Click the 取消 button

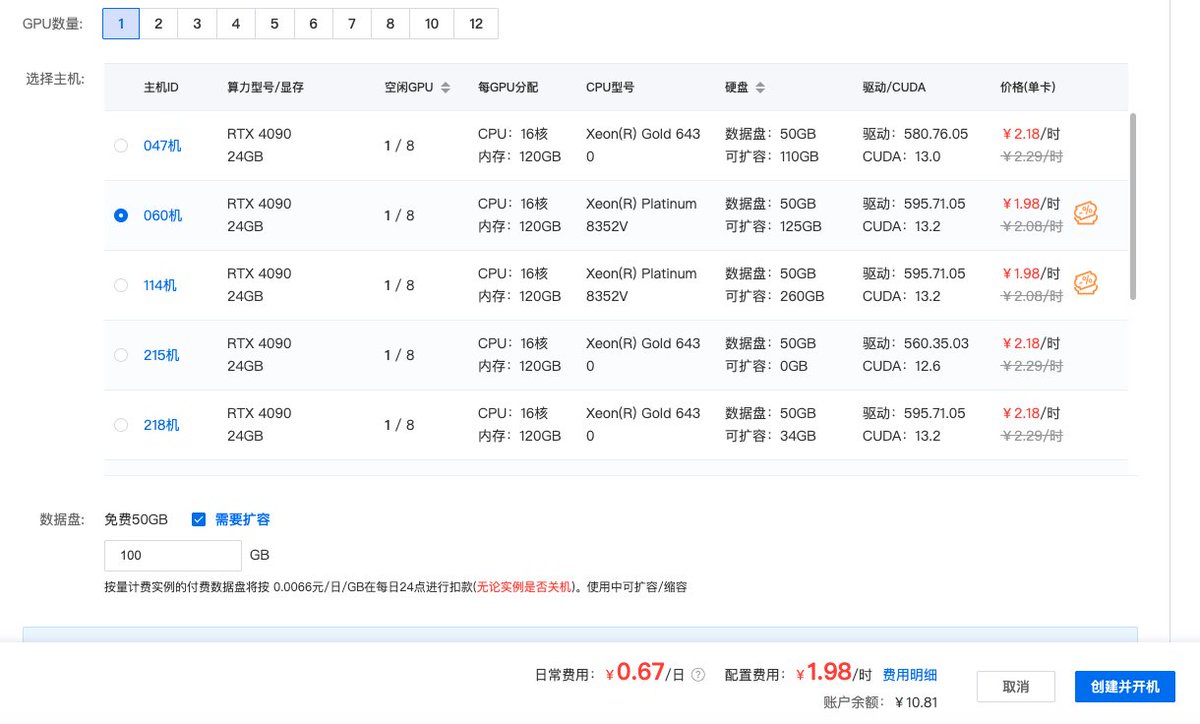coord(1015,687)
